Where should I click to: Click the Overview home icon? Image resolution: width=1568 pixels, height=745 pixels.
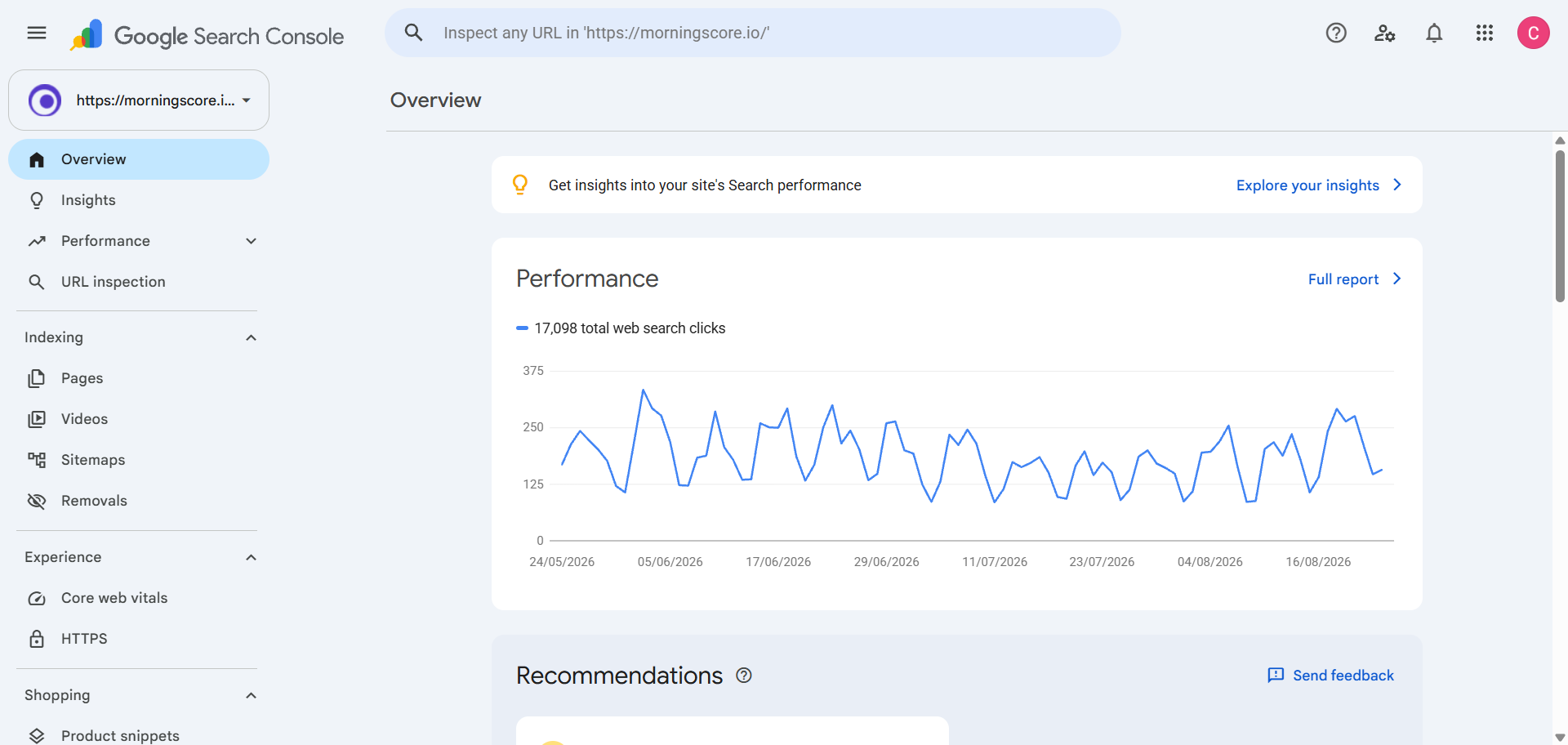tap(37, 159)
